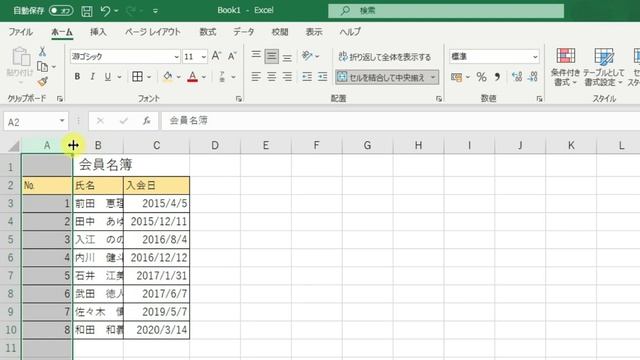Click the Borders icon
This screenshot has width=640, height=360.
click(x=138, y=77)
